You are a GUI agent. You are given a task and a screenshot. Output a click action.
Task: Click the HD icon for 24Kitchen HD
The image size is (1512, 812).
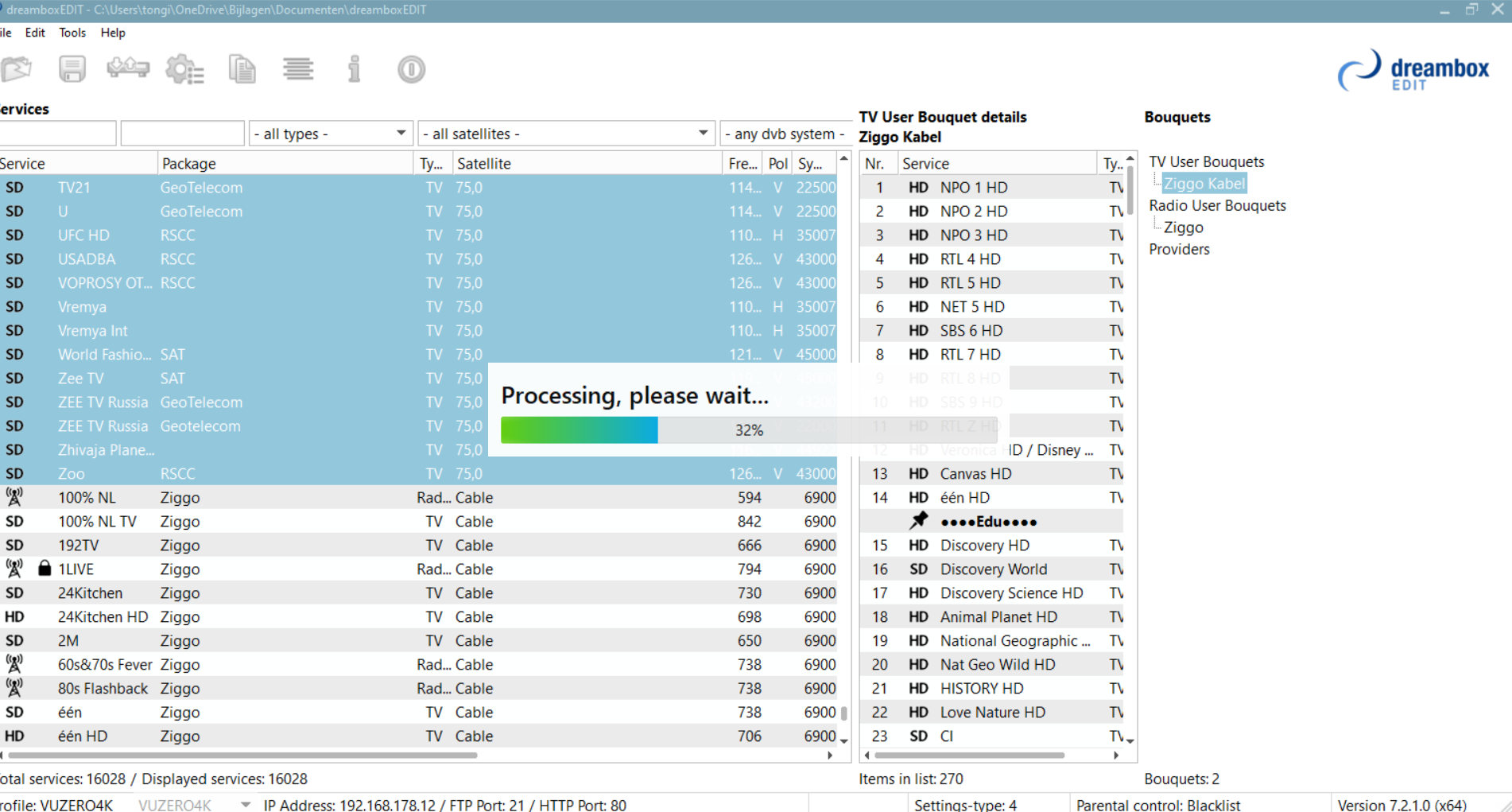14,616
